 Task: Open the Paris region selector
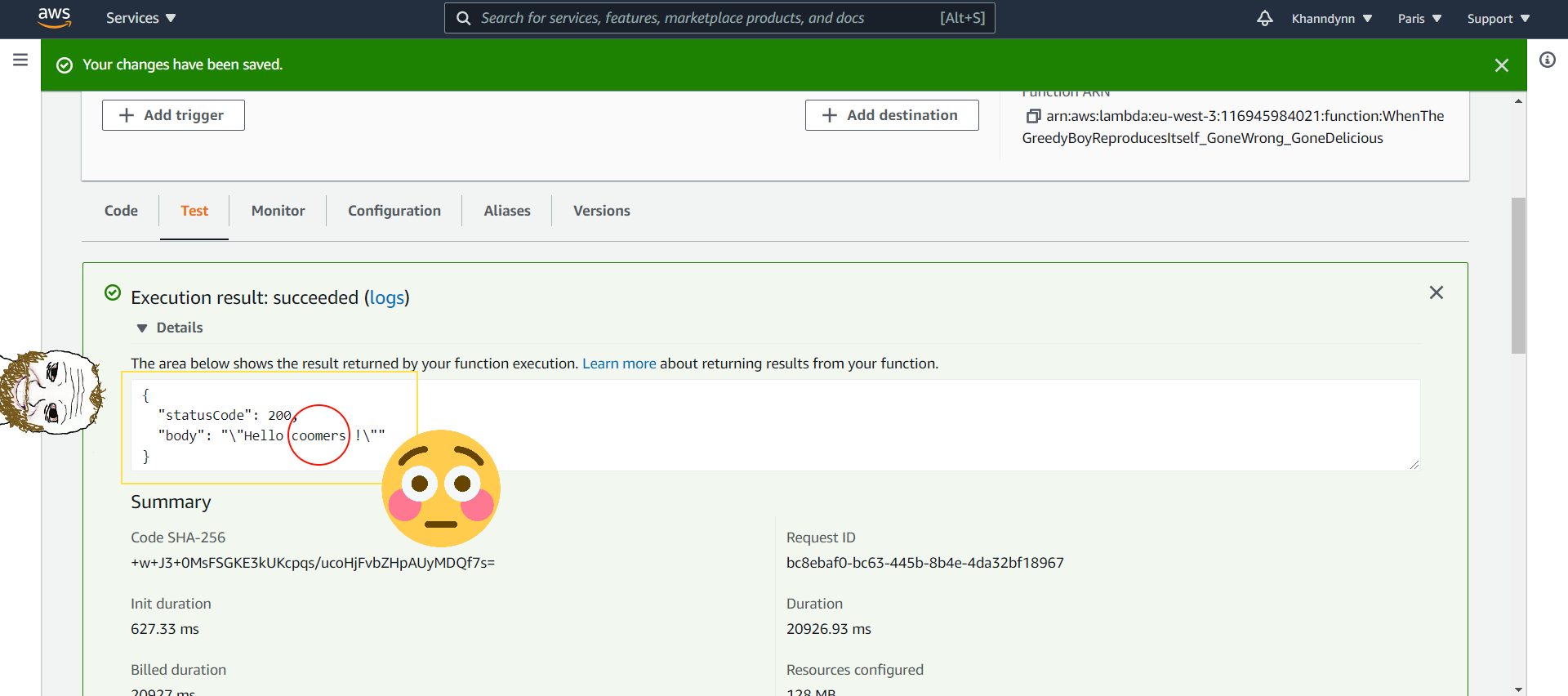(x=1419, y=19)
